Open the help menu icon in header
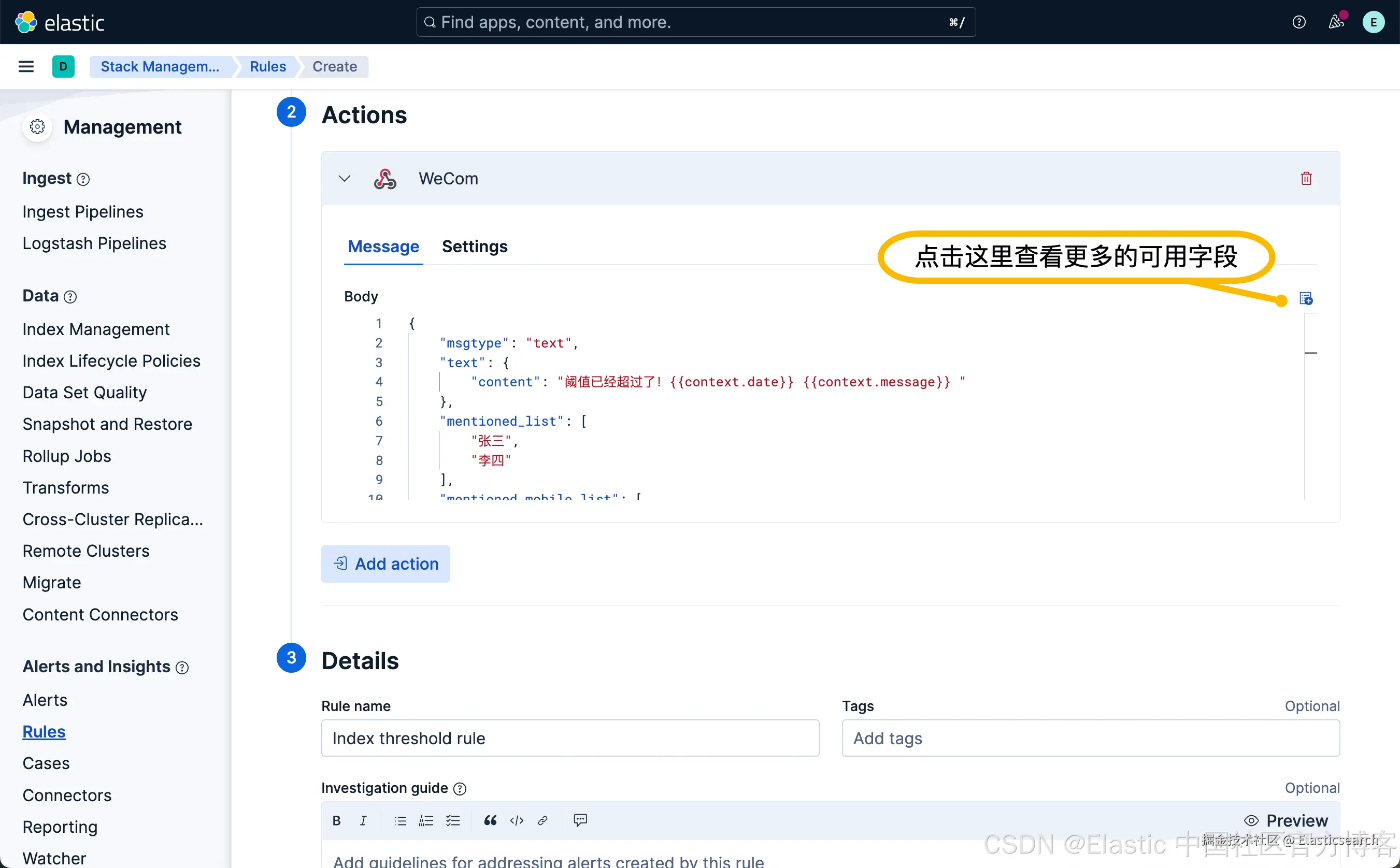The width and height of the screenshot is (1400, 868). point(1298,22)
